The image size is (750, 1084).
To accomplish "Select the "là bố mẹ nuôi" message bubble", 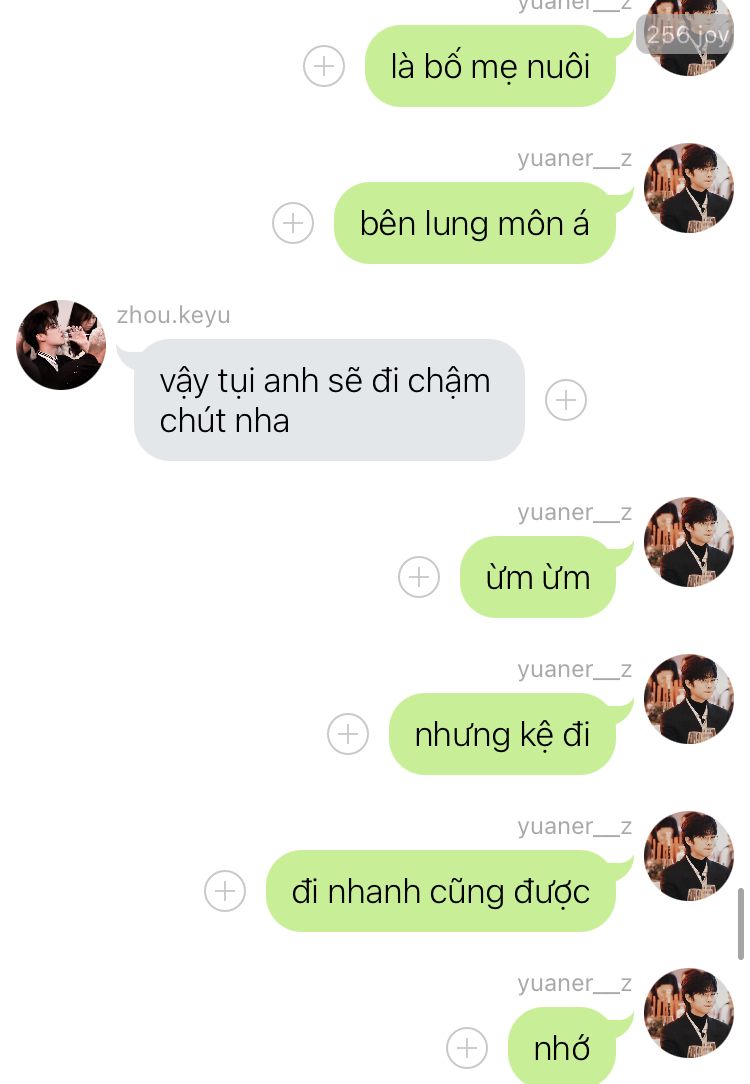I will point(490,66).
